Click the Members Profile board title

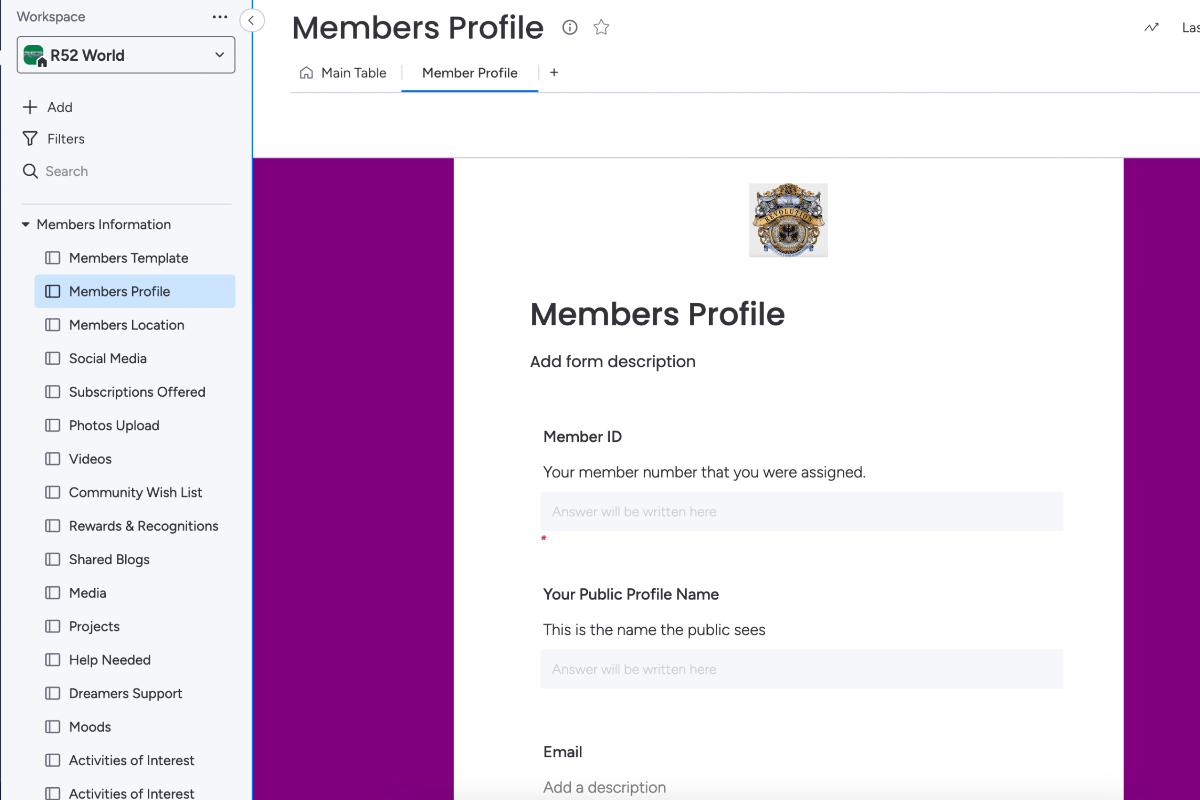coord(417,28)
